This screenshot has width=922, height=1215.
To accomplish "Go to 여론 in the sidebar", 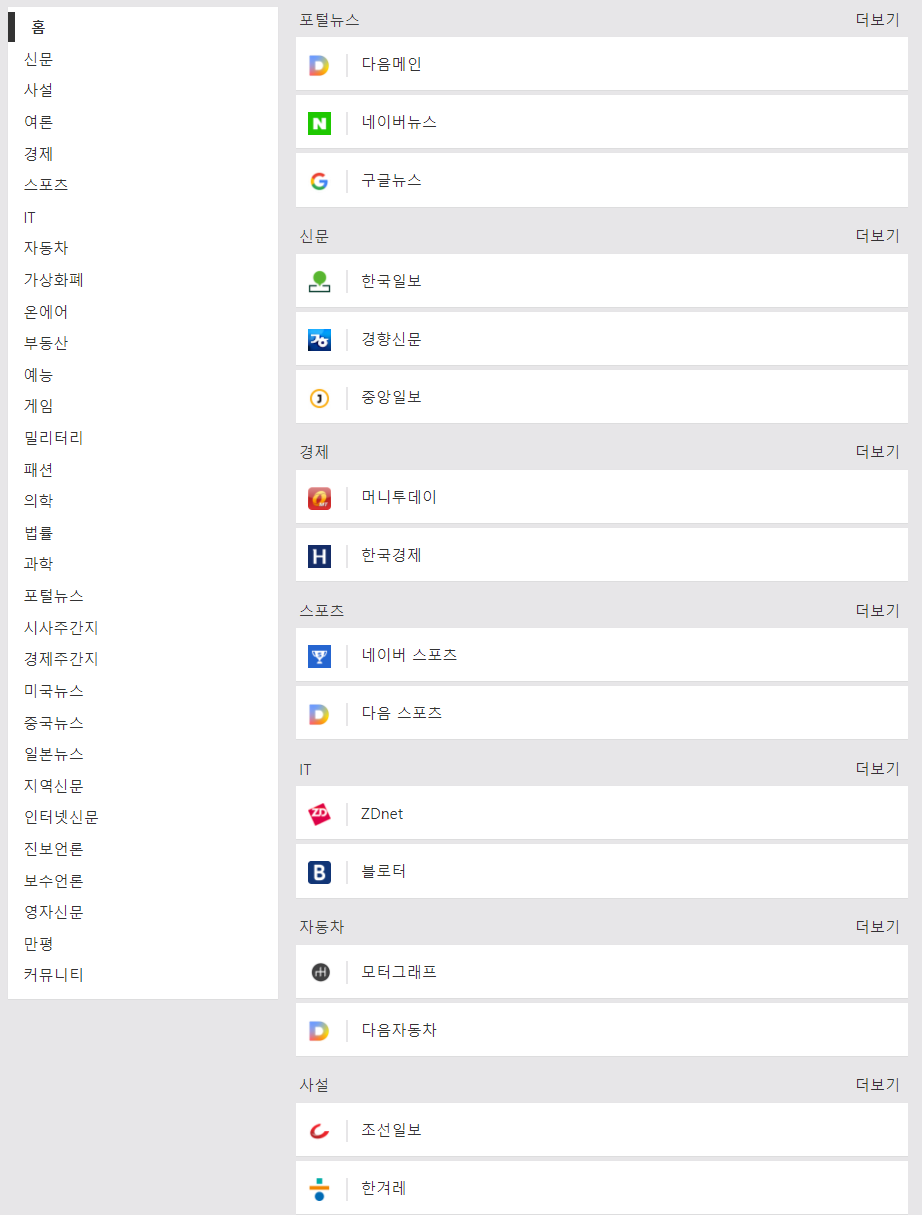I will click(38, 122).
